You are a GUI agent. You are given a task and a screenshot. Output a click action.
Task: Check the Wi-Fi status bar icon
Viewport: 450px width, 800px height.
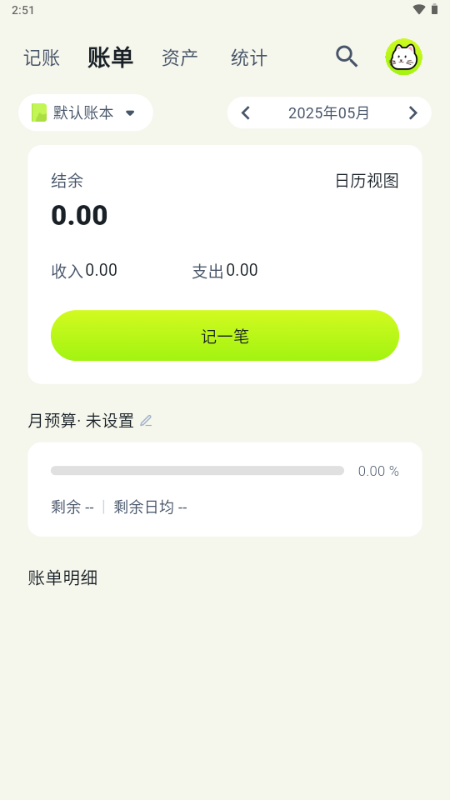click(x=419, y=9)
